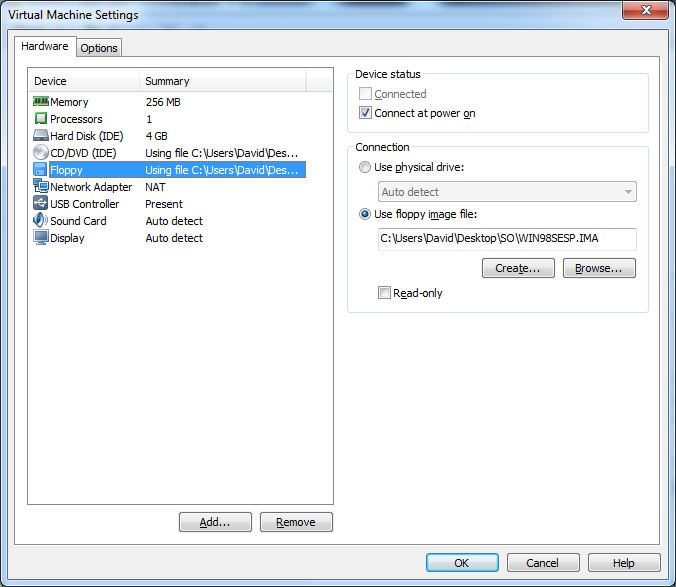
Task: Select the CD/DVD (IDE) disc icon
Action: click(x=41, y=153)
